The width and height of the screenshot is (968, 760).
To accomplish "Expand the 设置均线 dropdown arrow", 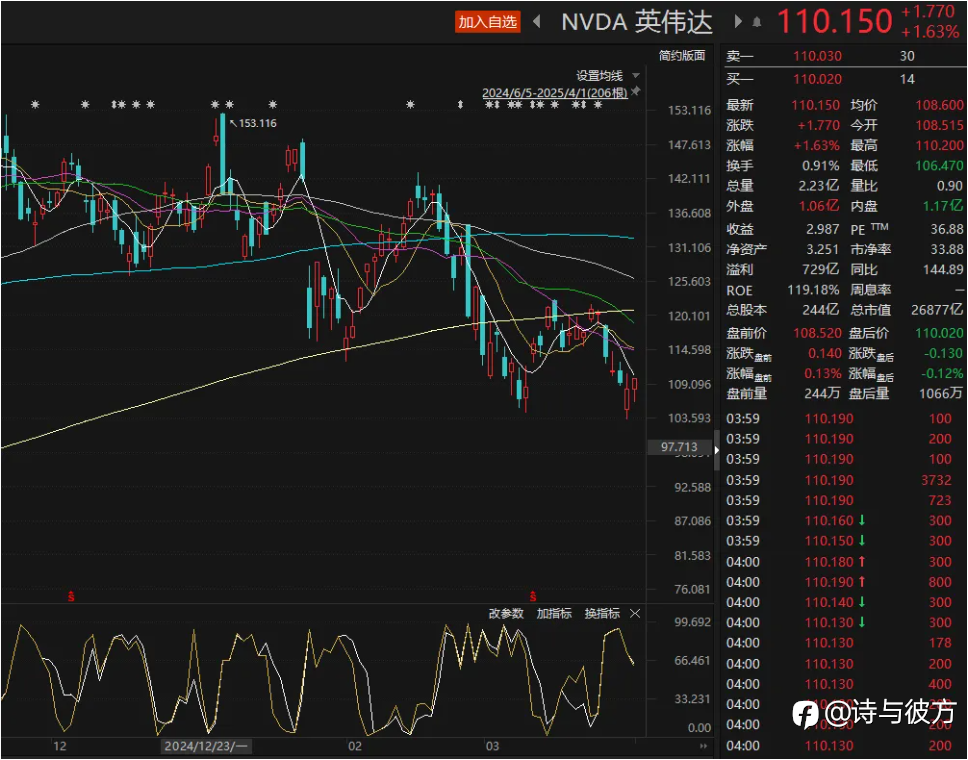I will pos(636,76).
